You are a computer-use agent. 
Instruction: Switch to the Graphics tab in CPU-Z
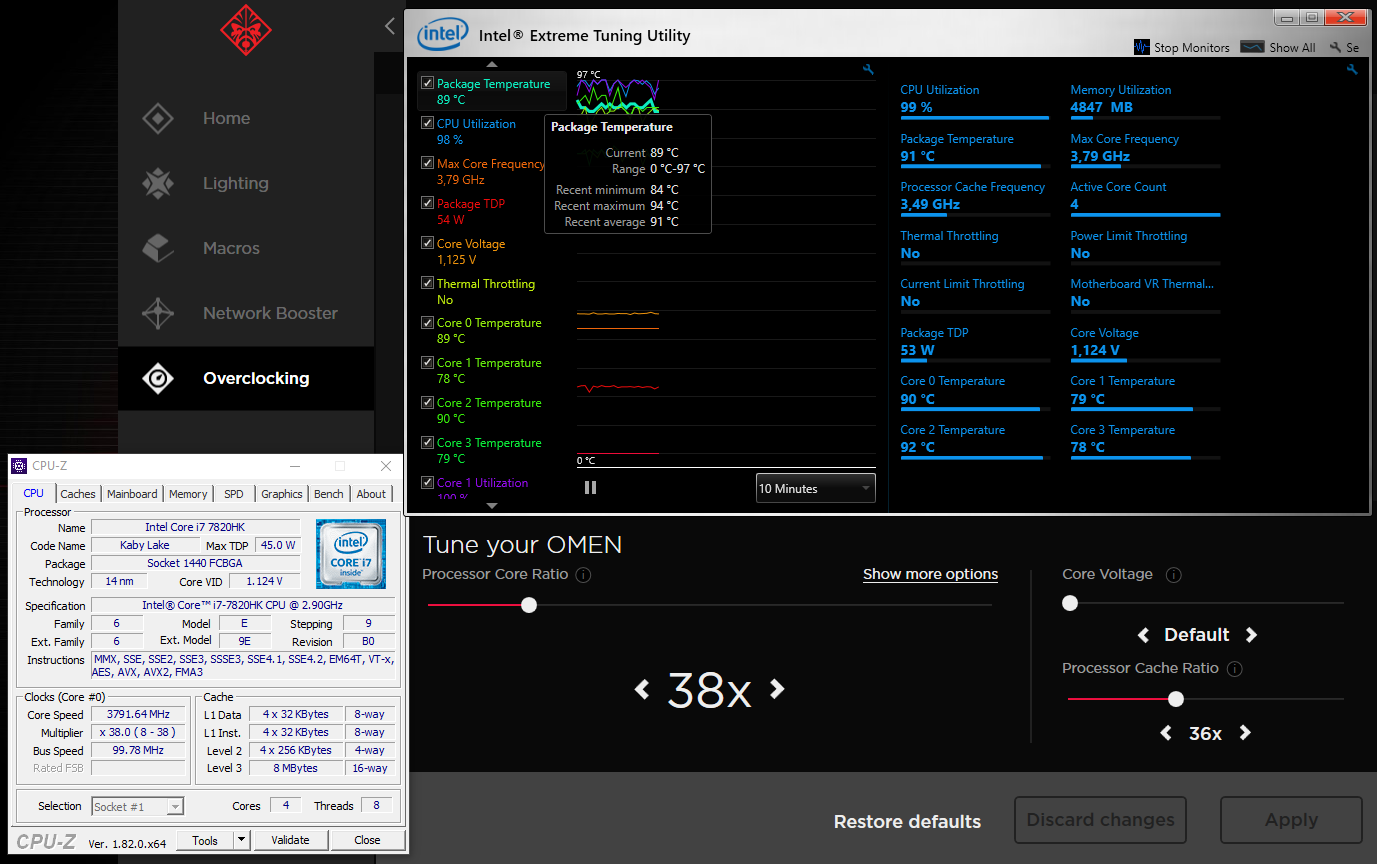282,494
